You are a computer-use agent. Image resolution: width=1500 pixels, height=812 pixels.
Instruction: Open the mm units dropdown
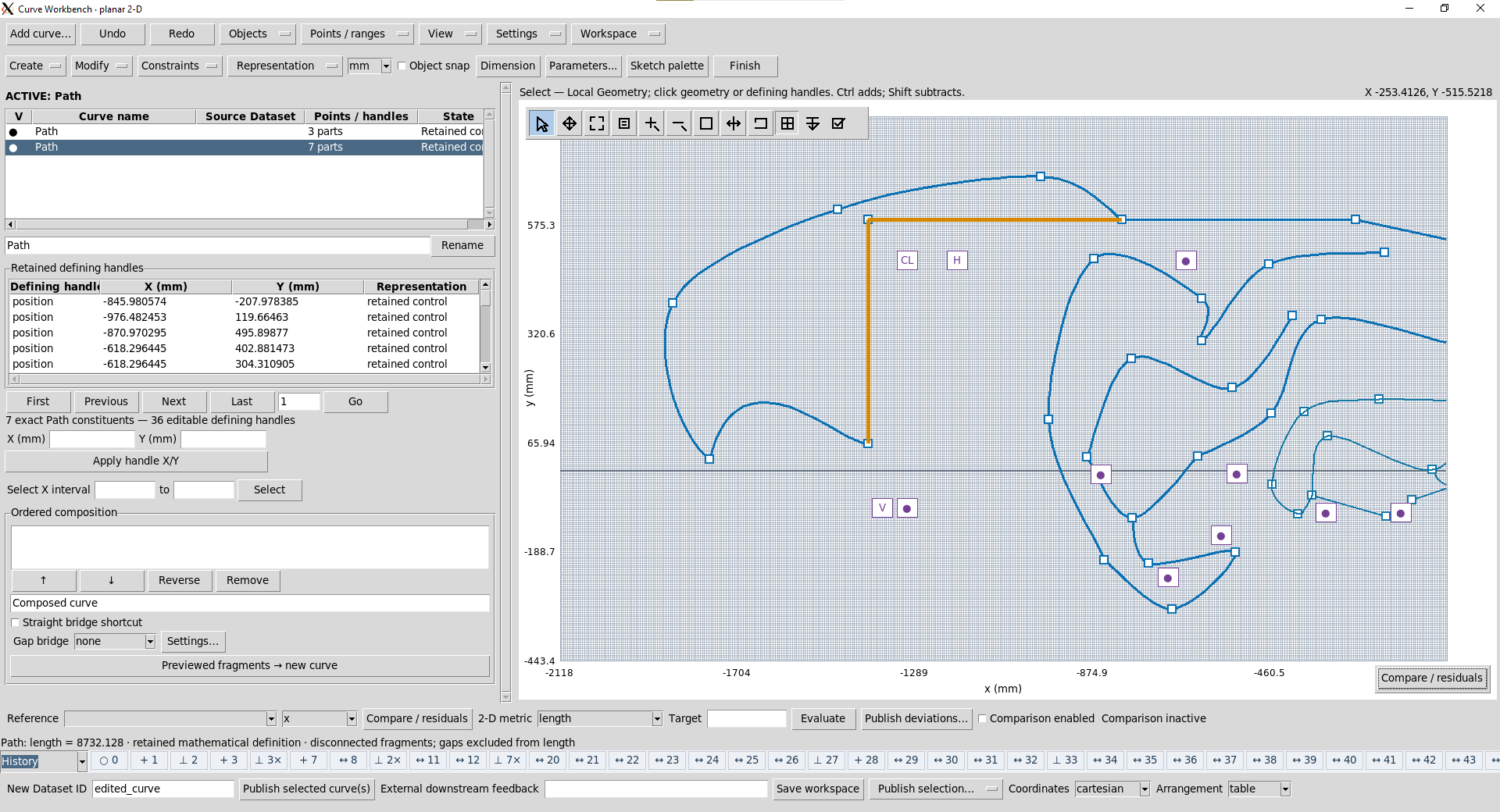pyautogui.click(x=386, y=66)
